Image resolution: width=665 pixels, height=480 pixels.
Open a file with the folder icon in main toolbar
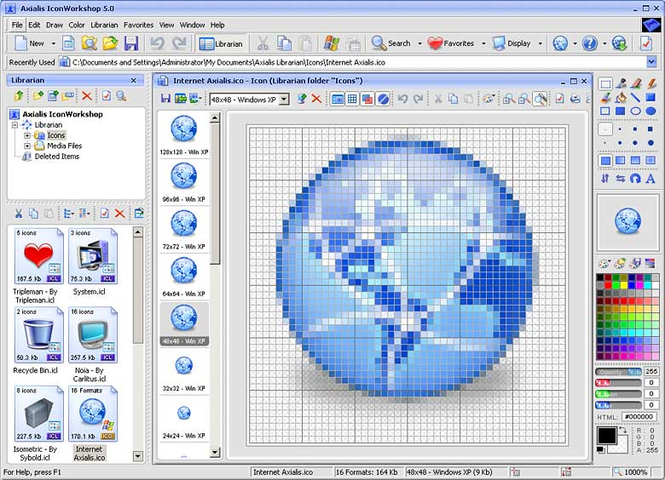[x=110, y=43]
